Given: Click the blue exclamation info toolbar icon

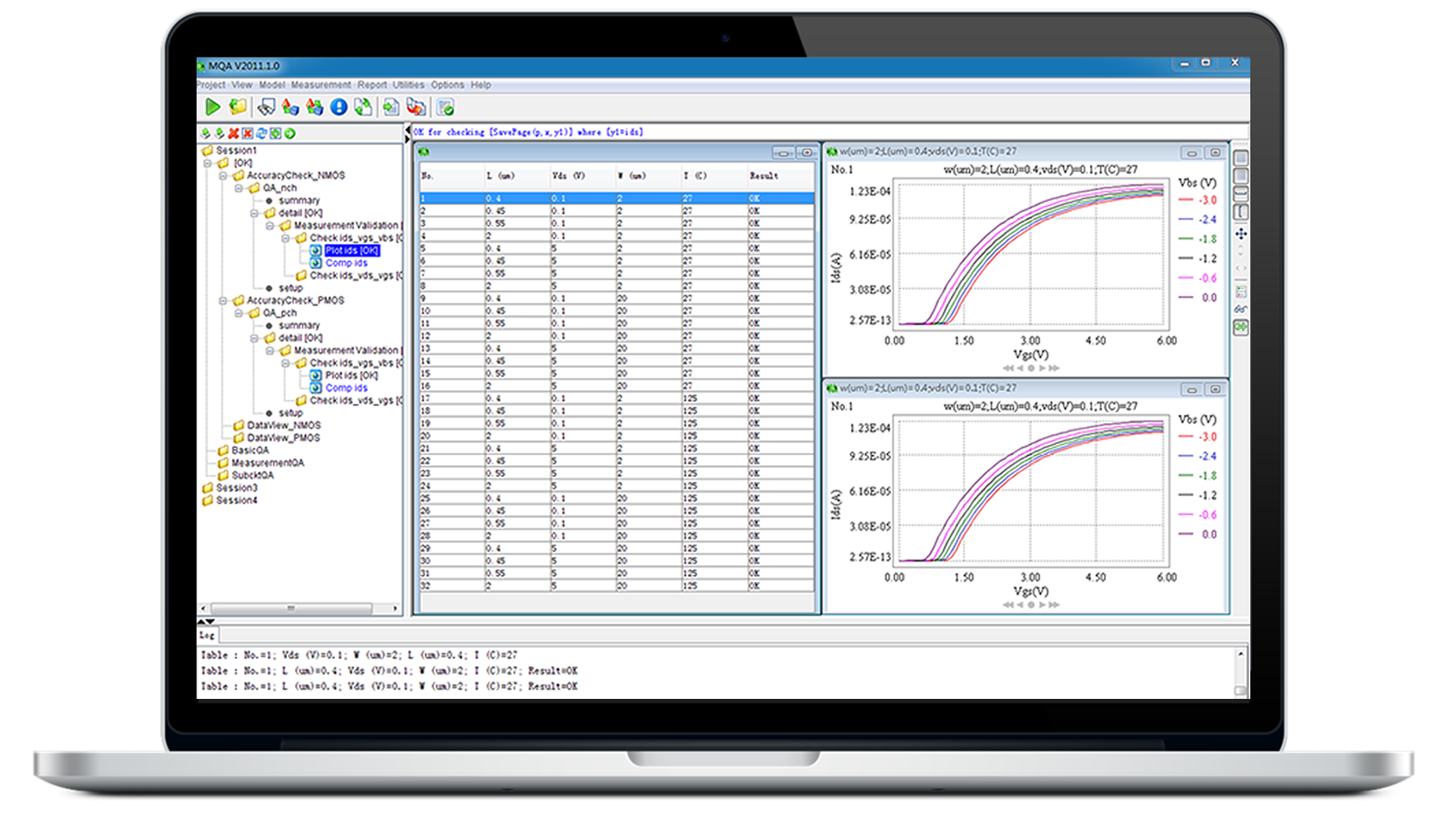Looking at the screenshot, I should tap(339, 107).
